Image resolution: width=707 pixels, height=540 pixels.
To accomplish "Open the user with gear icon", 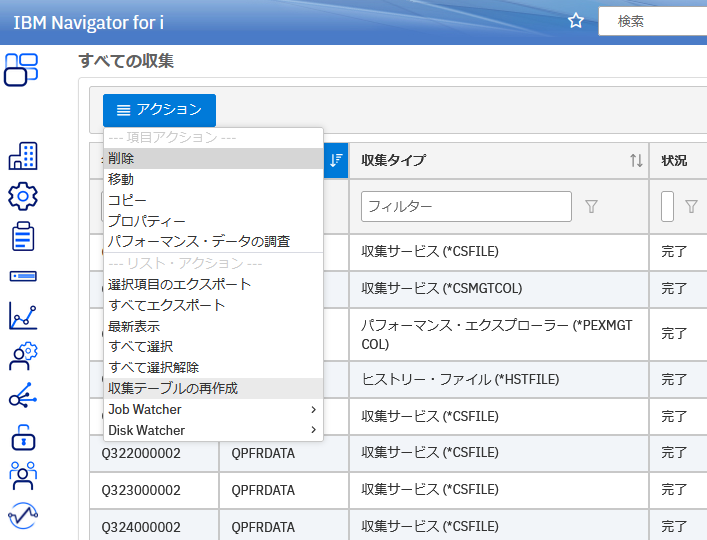I will click(23, 356).
